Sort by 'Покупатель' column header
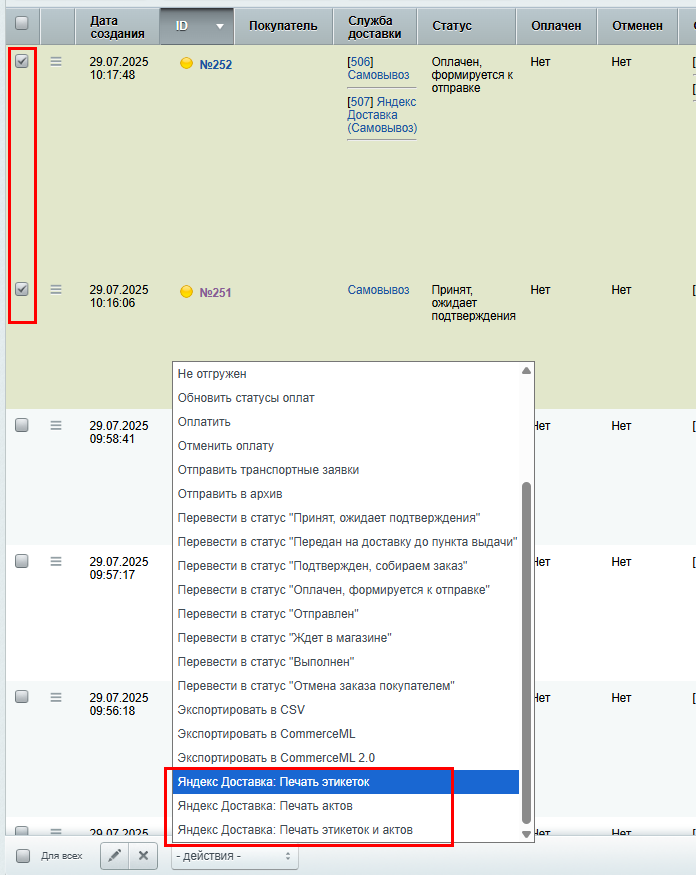 click(x=283, y=26)
